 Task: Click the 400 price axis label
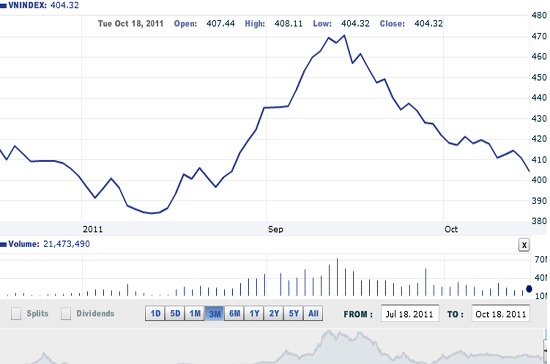[x=539, y=180]
